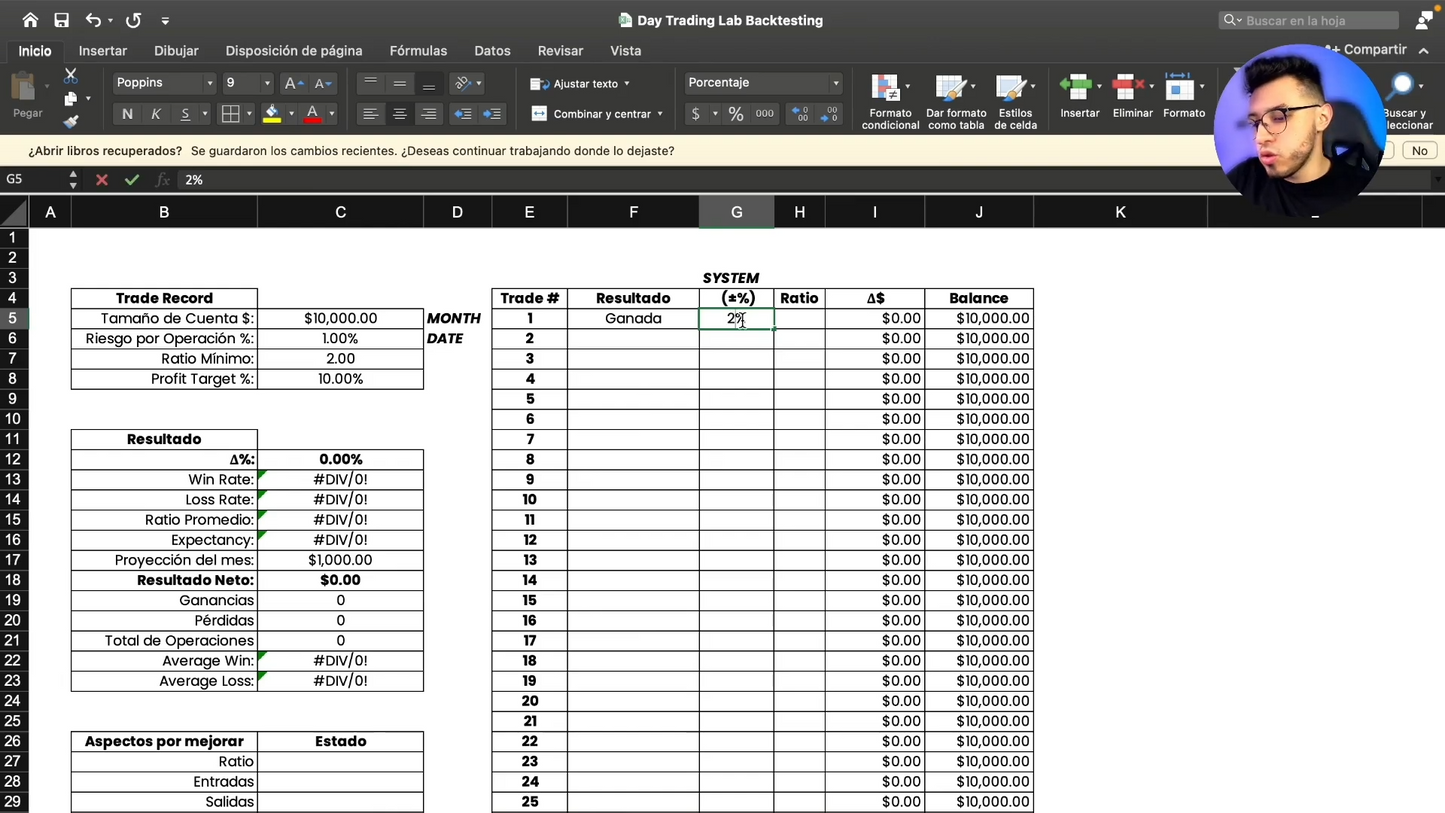The height and width of the screenshot is (813, 1445).
Task: Click the Format Painter brush icon
Action: click(x=70, y=122)
